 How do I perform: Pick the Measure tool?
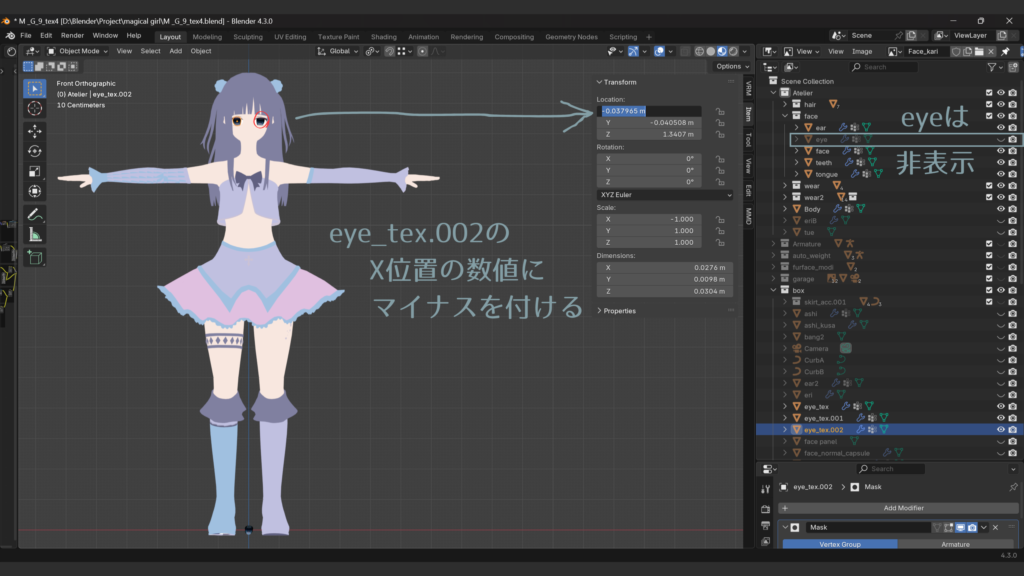click(x=35, y=235)
